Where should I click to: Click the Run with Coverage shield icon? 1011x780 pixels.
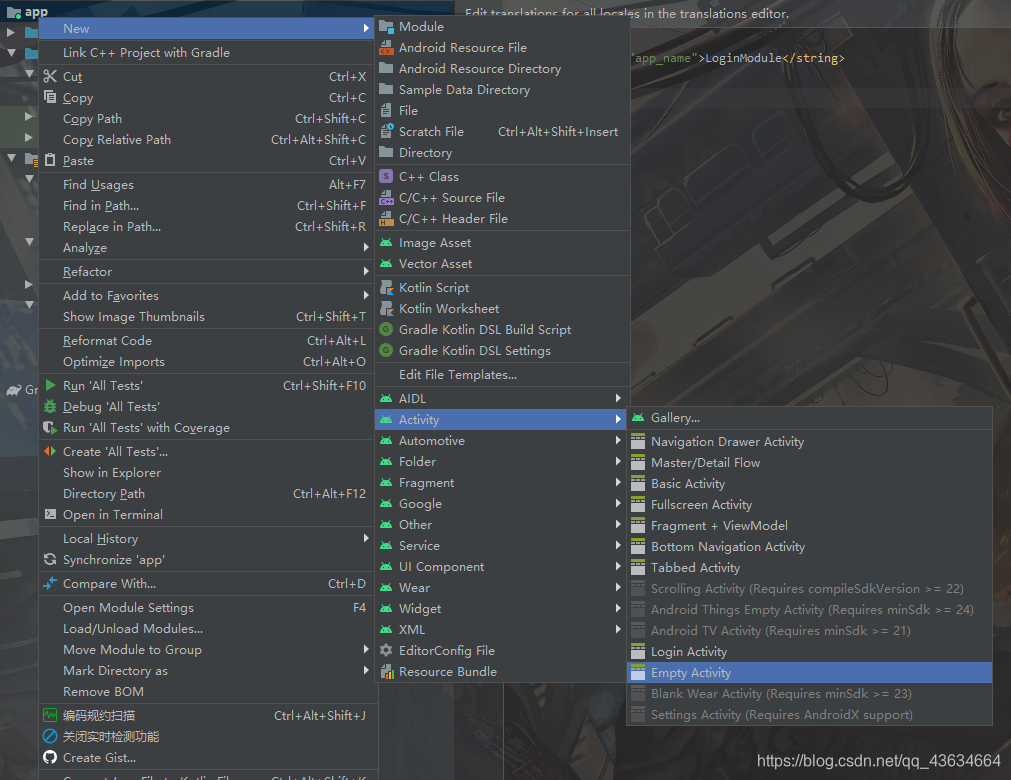[50, 427]
